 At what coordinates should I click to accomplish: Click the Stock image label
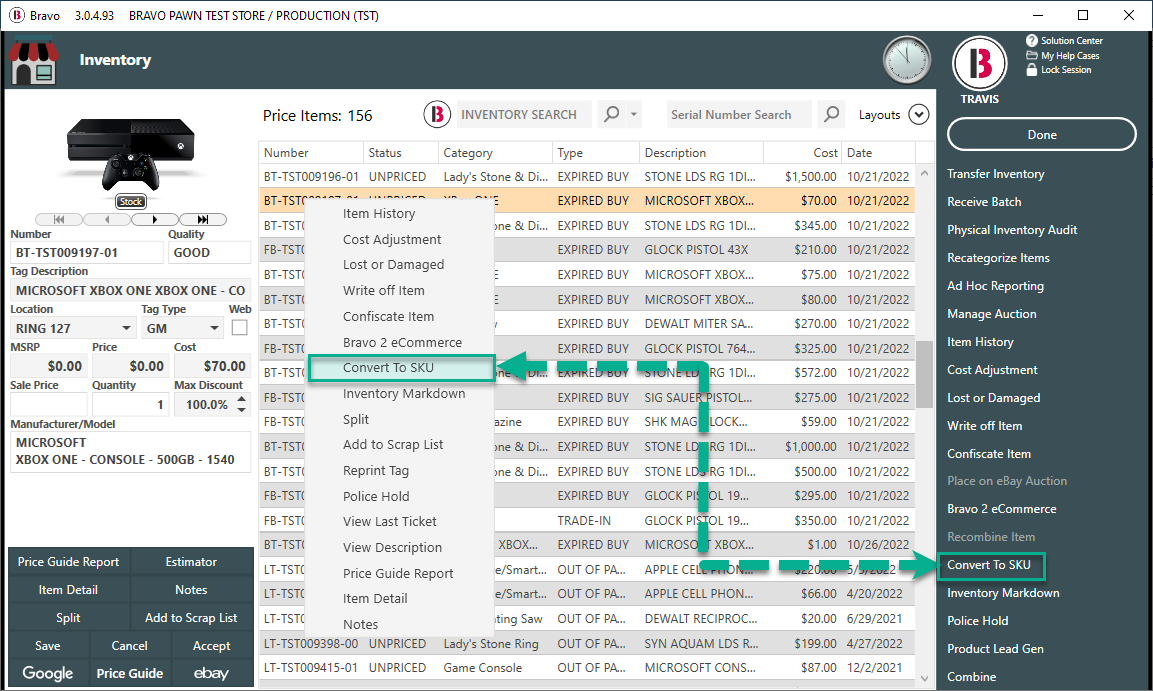[131, 201]
